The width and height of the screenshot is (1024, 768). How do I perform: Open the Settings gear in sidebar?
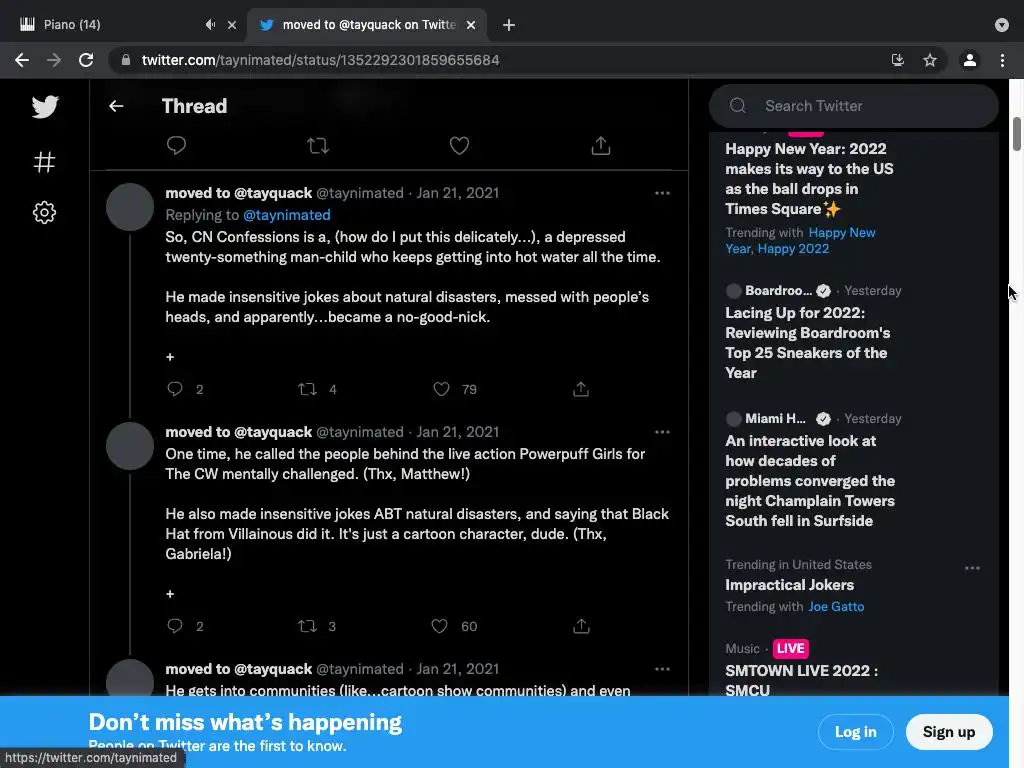pyautogui.click(x=44, y=212)
